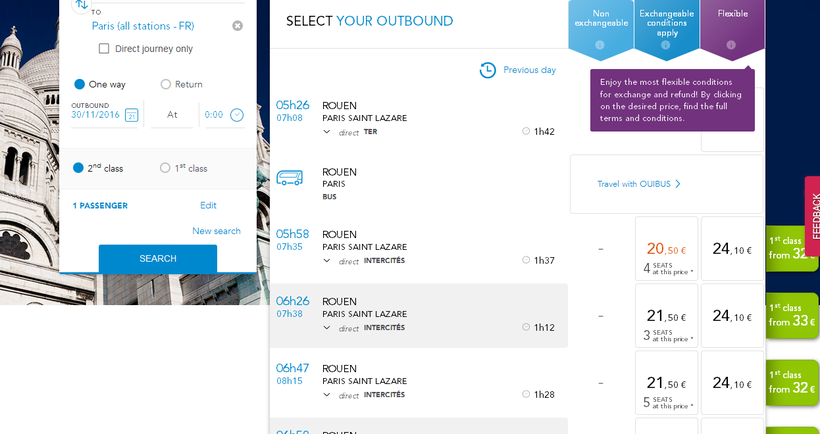Choose 1st class radio option
This screenshot has width=820, height=434.
pos(165,169)
